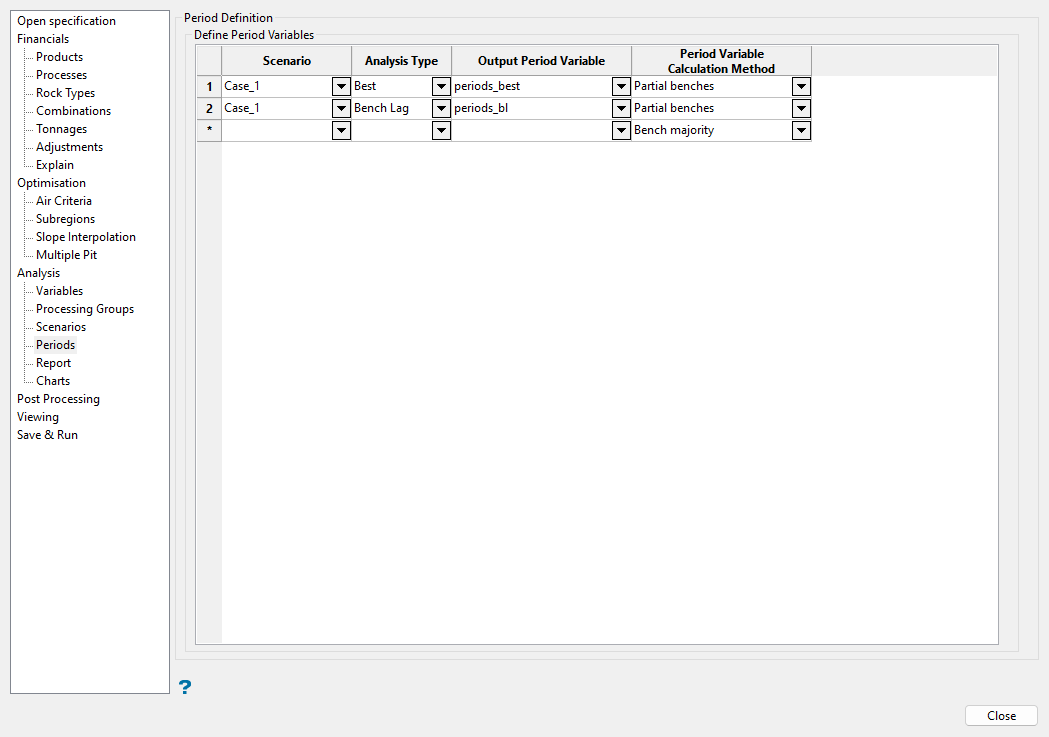Open calculation method dropdown showing Bench majority
1049x737 pixels.
[x=801, y=130]
